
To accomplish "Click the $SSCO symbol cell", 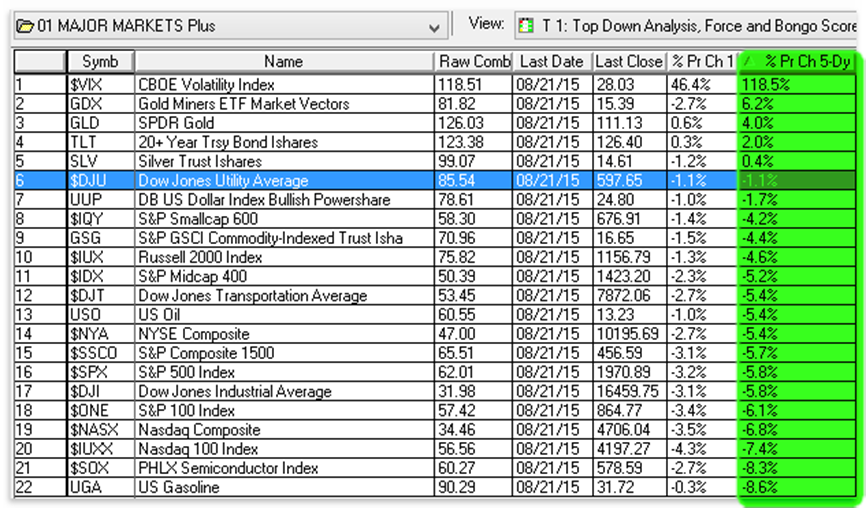I will point(101,353).
